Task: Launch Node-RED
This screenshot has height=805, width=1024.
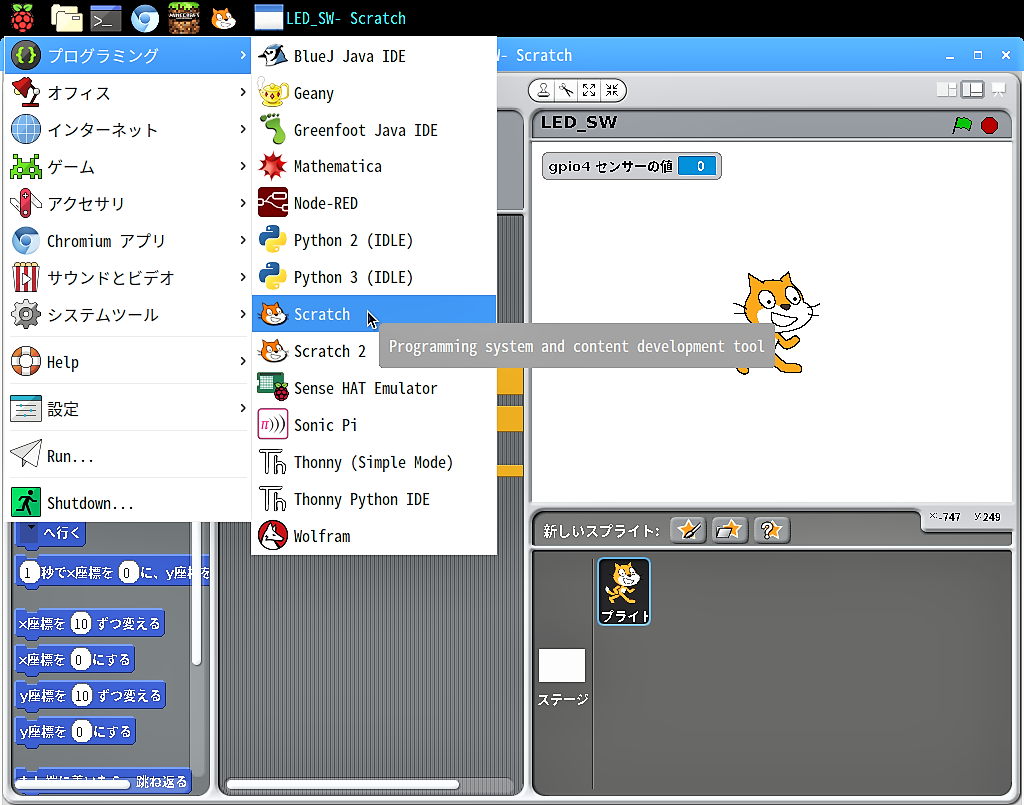Action: [374, 203]
